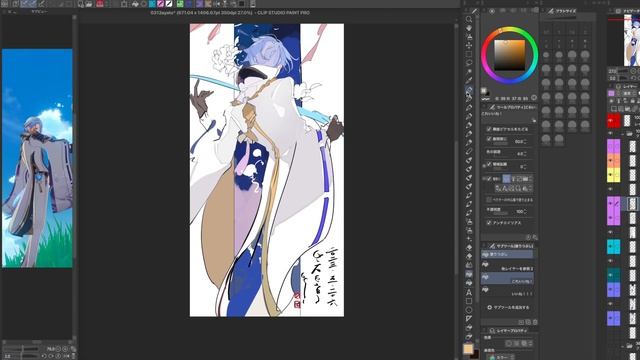
Task: Enable the unchecked vector-related checkbox
Action: click(489, 200)
